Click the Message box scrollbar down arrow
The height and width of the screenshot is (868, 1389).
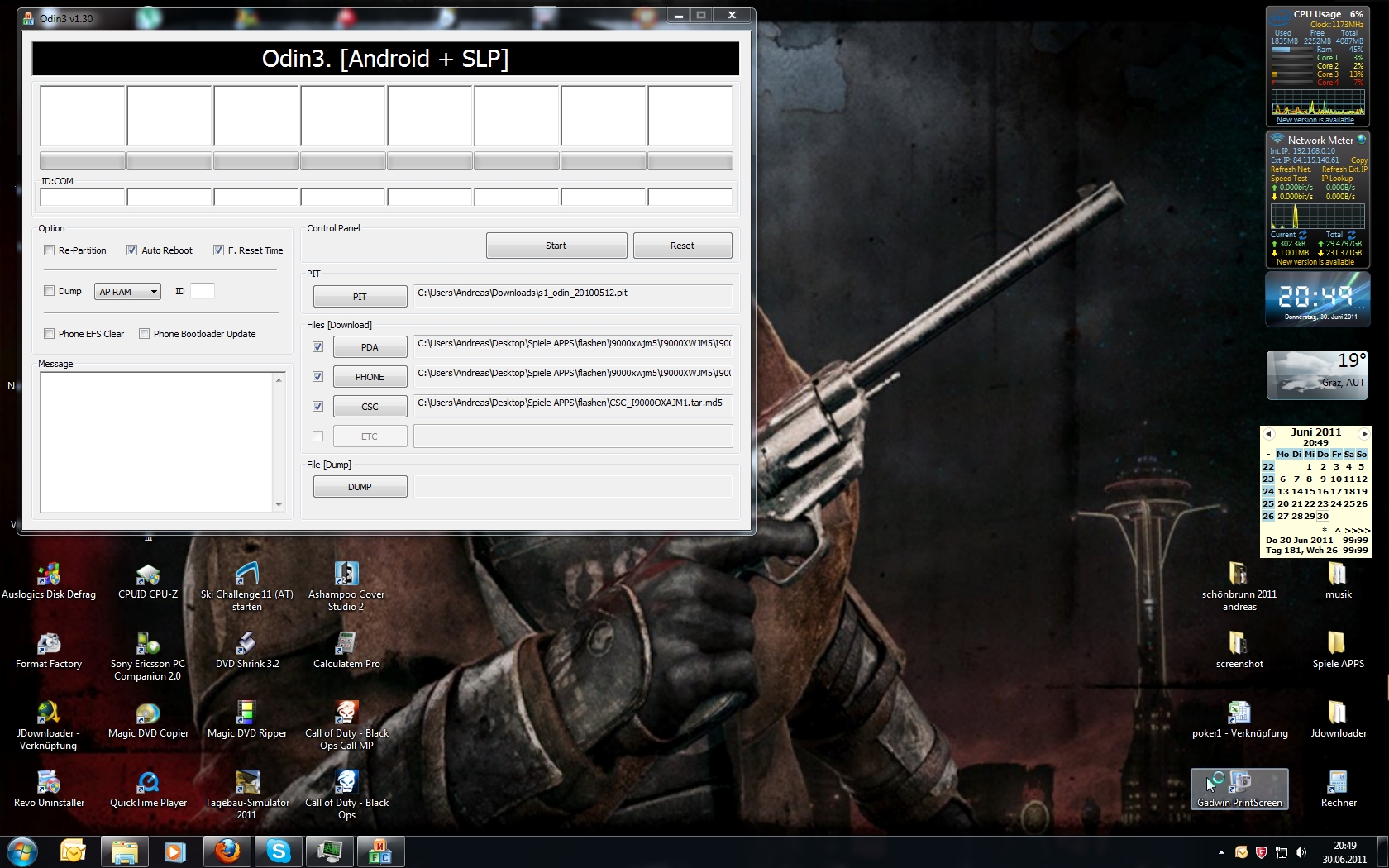click(279, 505)
